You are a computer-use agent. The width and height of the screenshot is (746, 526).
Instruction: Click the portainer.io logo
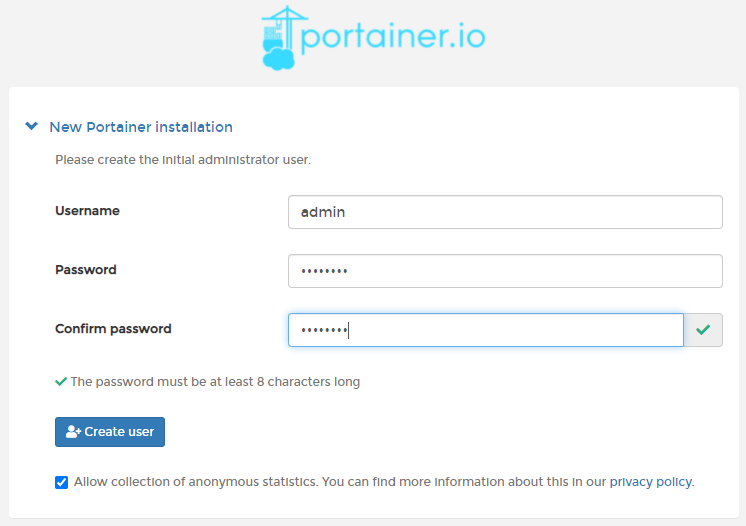point(373,38)
